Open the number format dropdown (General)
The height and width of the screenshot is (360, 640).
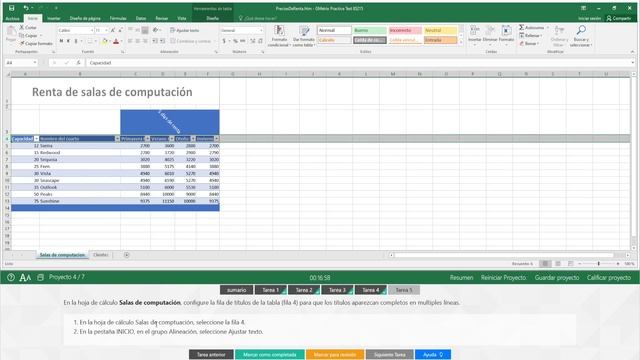coord(261,30)
